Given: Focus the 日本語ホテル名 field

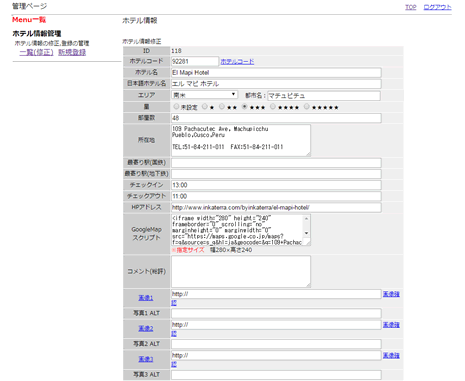Looking at the screenshot, I should 276,84.
